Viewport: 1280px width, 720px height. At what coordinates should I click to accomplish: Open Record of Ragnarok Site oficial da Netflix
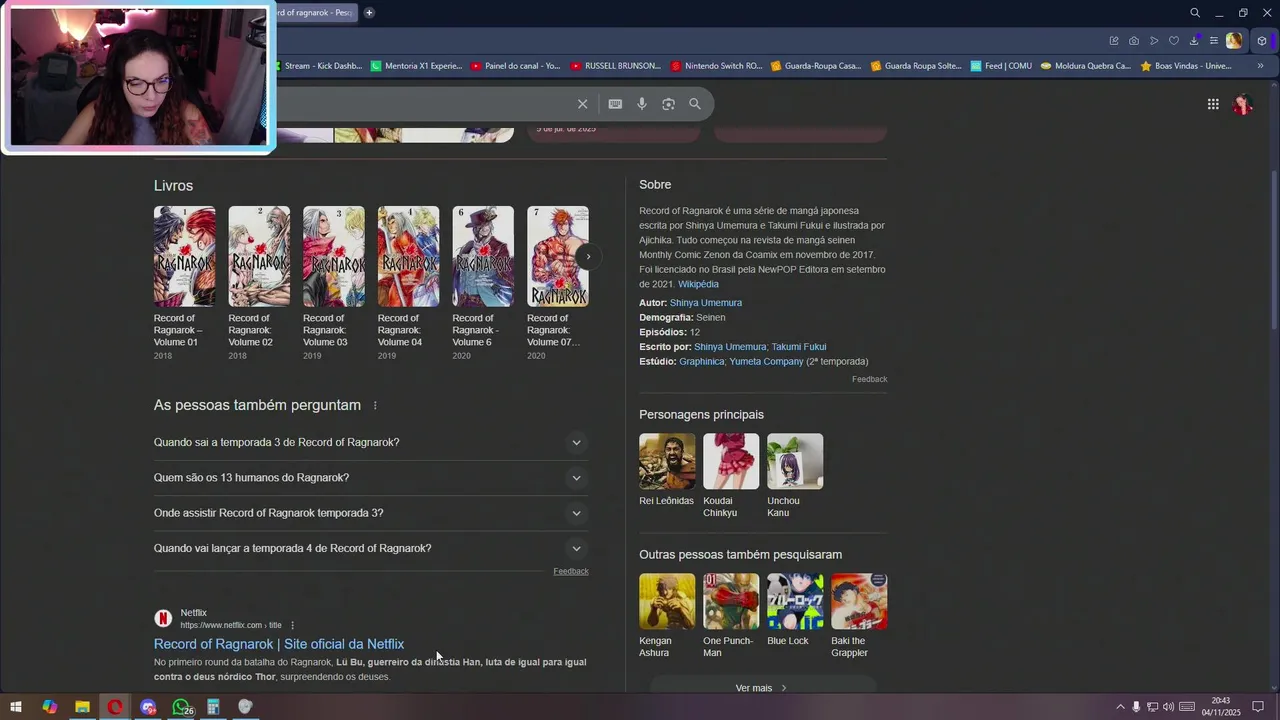(279, 644)
